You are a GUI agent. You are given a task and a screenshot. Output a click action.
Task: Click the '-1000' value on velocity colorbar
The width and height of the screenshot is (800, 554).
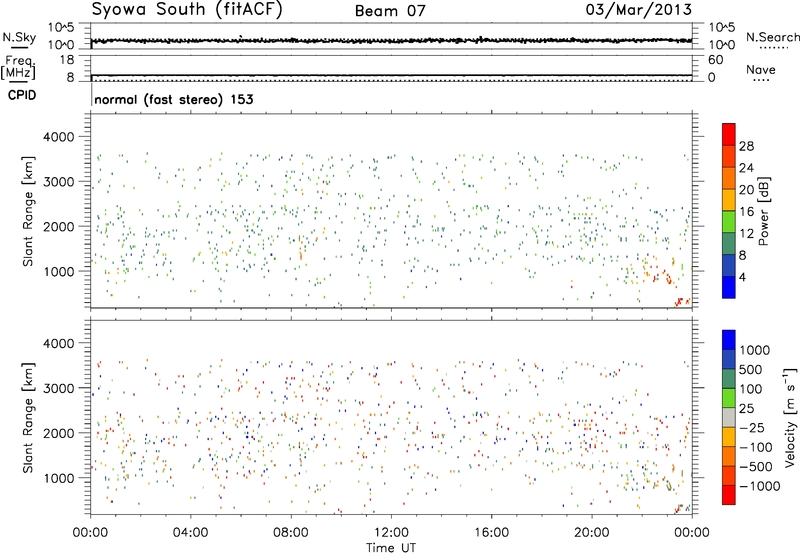(759, 486)
